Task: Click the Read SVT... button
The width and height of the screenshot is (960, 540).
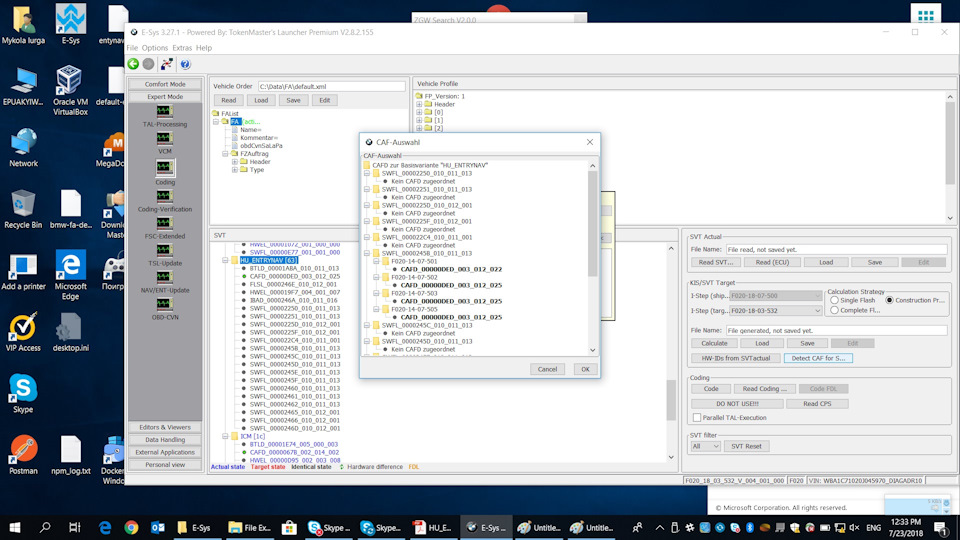Action: coord(715,262)
